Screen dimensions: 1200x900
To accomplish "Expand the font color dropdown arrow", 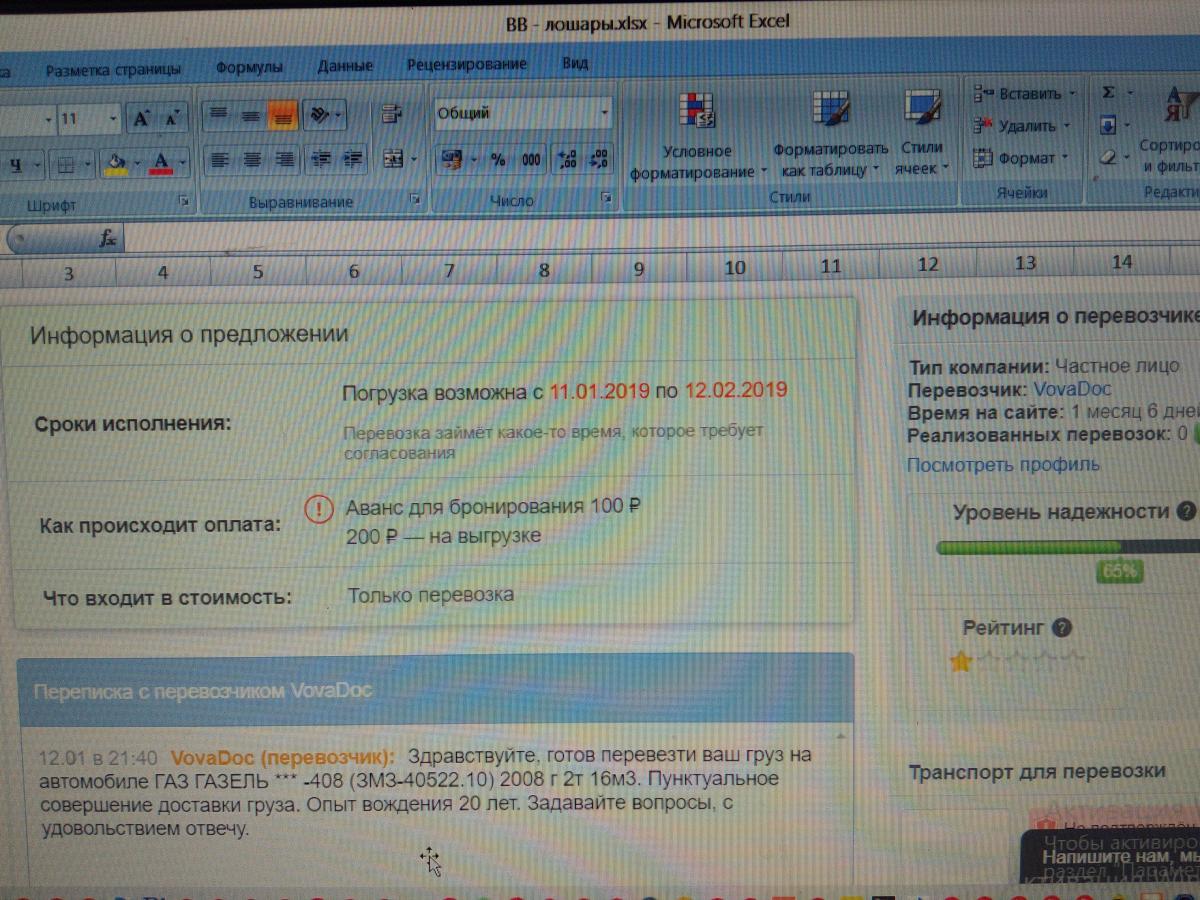I will pos(183,163).
